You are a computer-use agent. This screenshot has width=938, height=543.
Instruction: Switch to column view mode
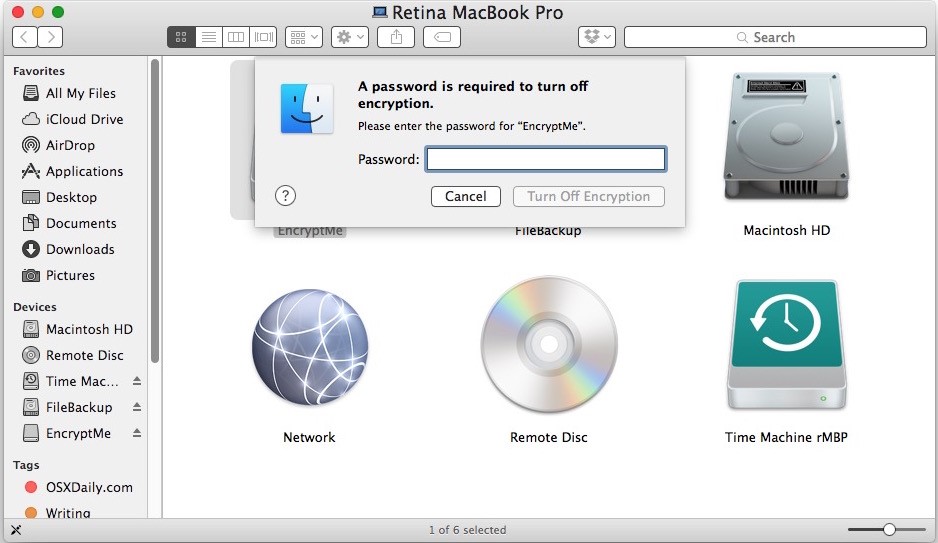coord(236,37)
